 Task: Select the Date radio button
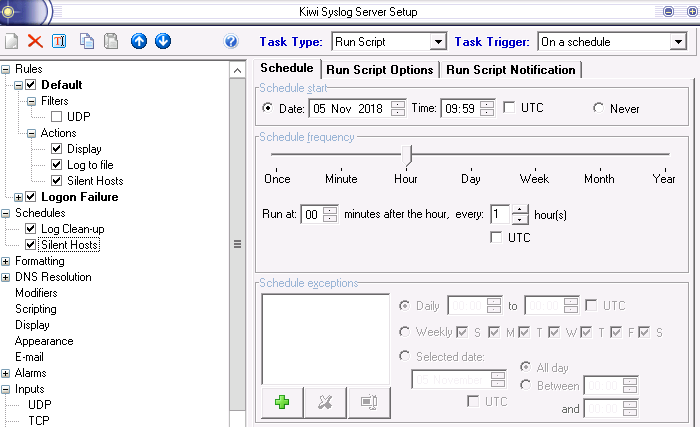click(x=267, y=108)
